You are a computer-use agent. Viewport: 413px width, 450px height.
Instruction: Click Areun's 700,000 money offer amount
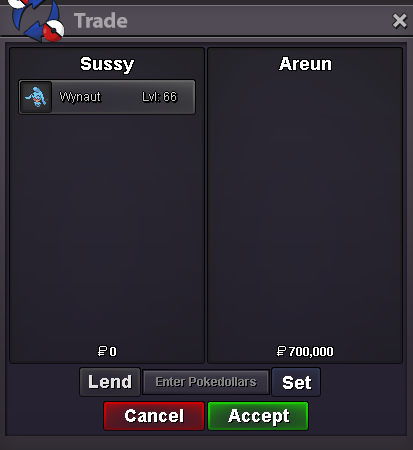(x=311, y=351)
